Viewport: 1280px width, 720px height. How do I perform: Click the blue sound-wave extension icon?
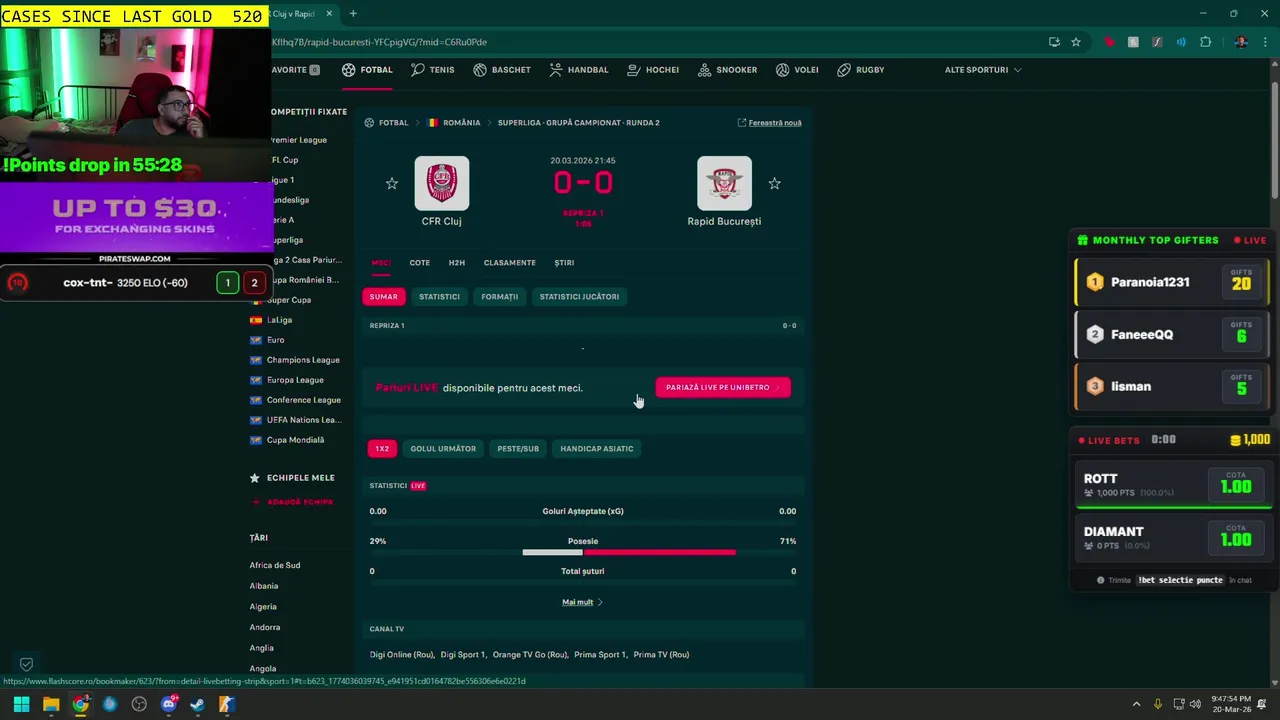(x=1181, y=42)
